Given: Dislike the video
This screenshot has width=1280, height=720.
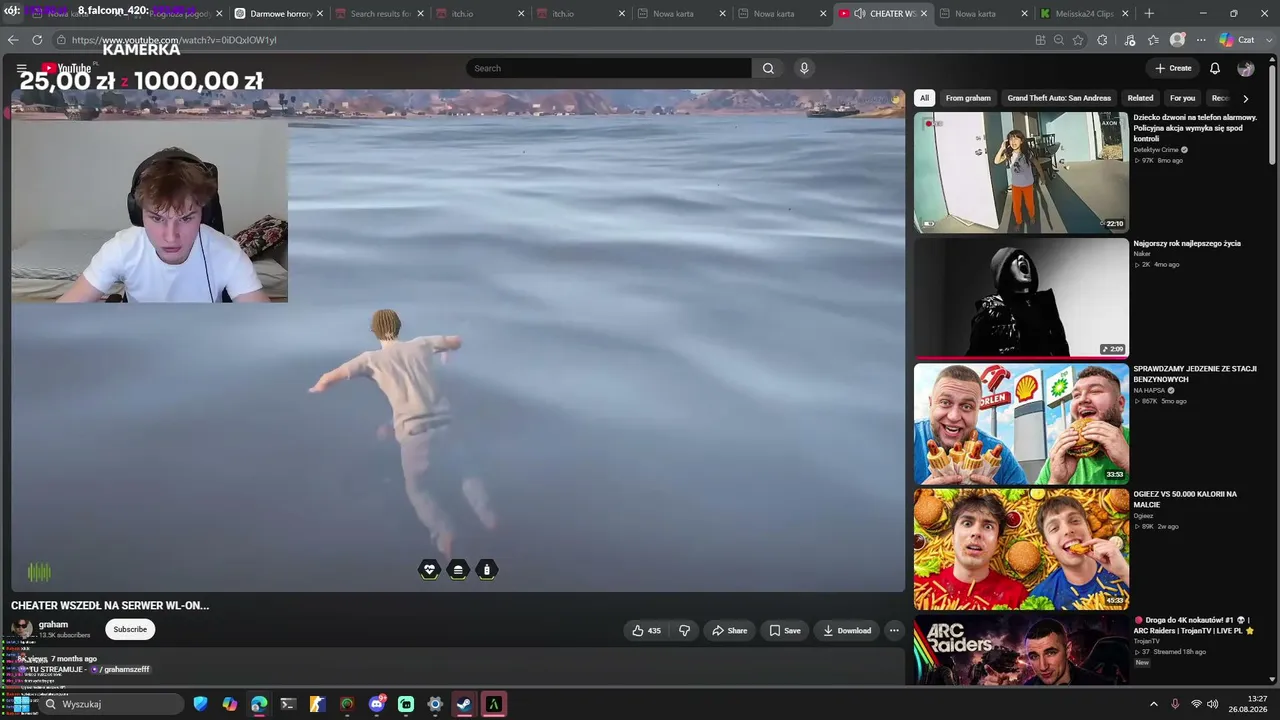Looking at the screenshot, I should 685,630.
